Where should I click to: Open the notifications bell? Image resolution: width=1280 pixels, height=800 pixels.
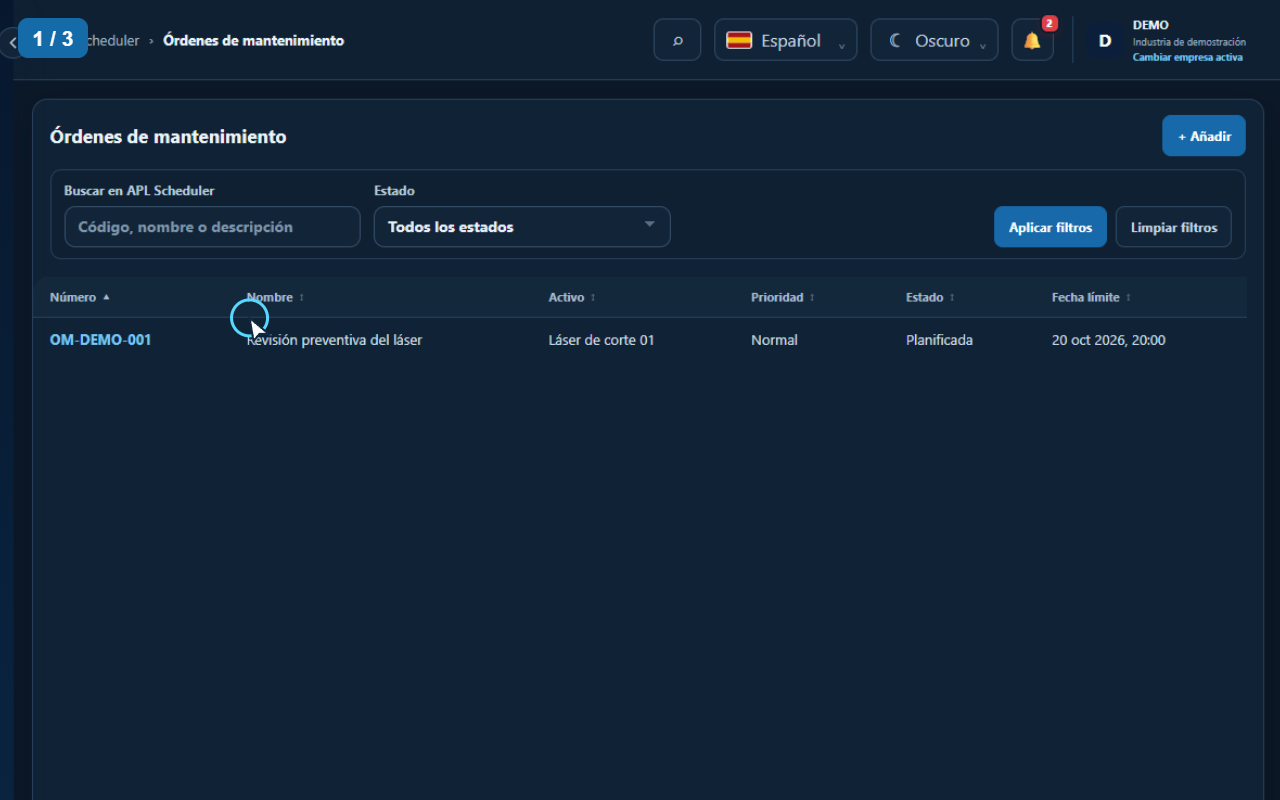point(1032,40)
